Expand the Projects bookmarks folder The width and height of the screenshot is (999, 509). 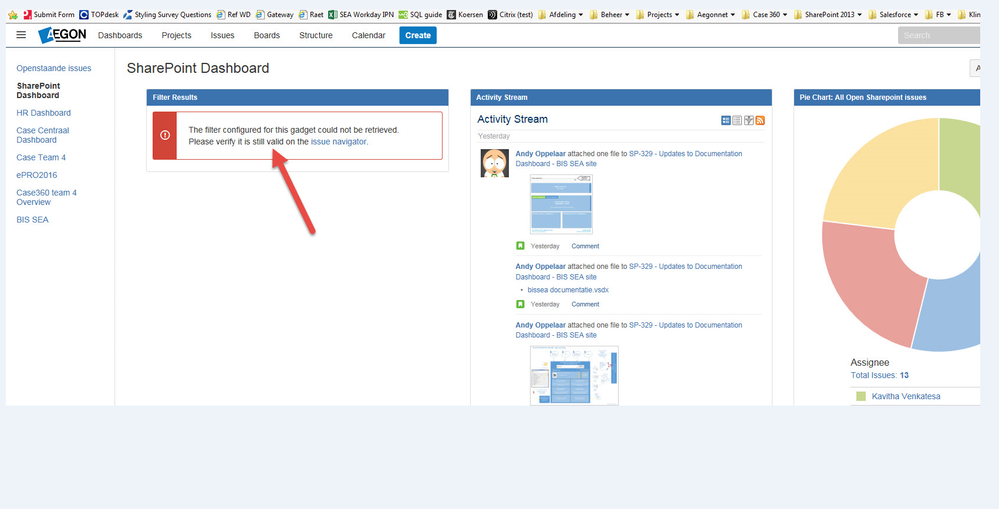658,15
